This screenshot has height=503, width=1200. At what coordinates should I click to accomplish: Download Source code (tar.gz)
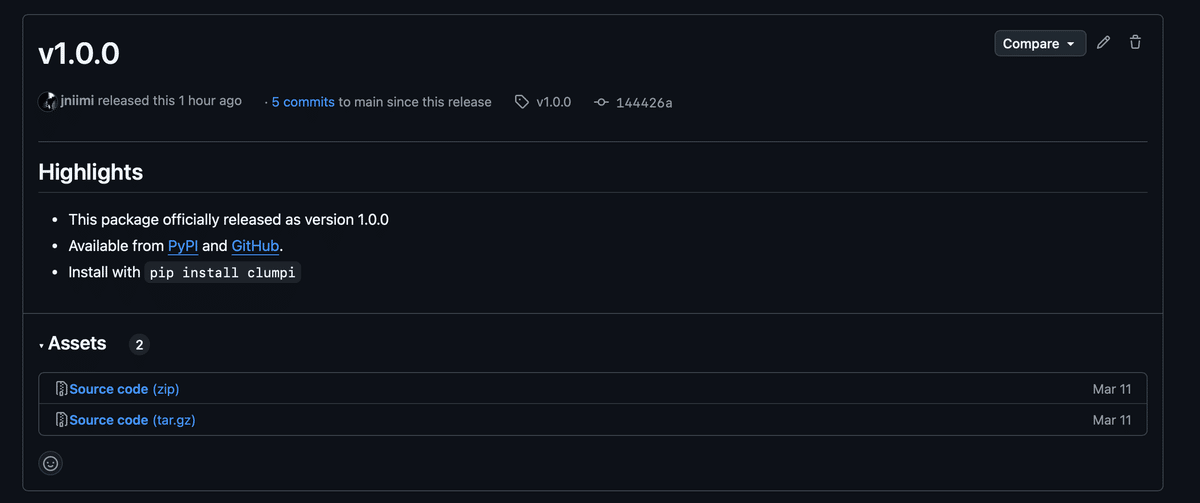[x=132, y=420]
